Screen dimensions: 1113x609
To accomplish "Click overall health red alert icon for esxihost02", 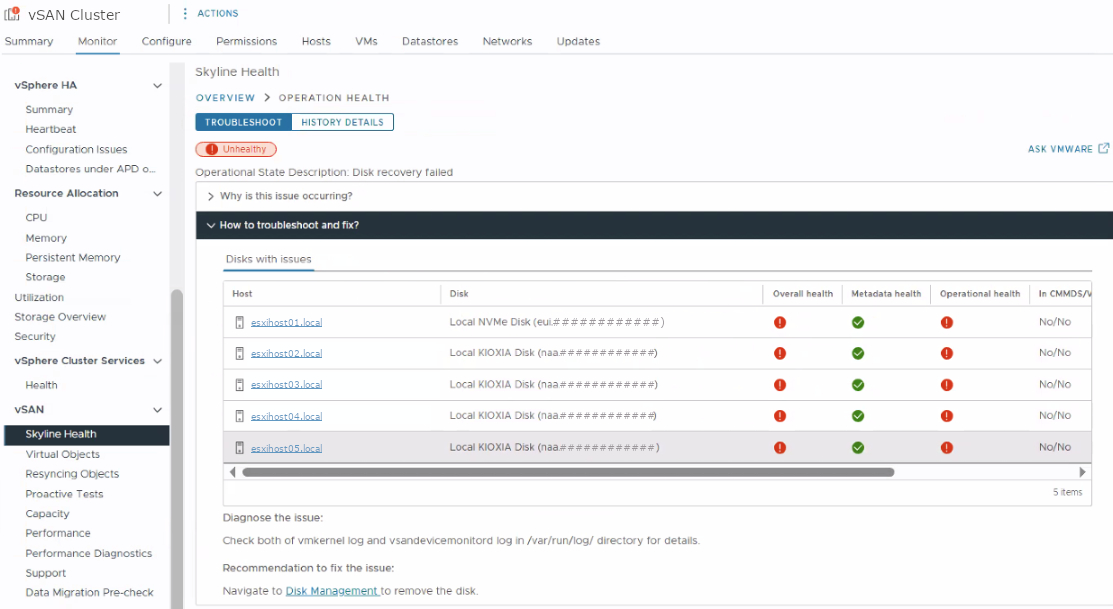I will pos(780,353).
